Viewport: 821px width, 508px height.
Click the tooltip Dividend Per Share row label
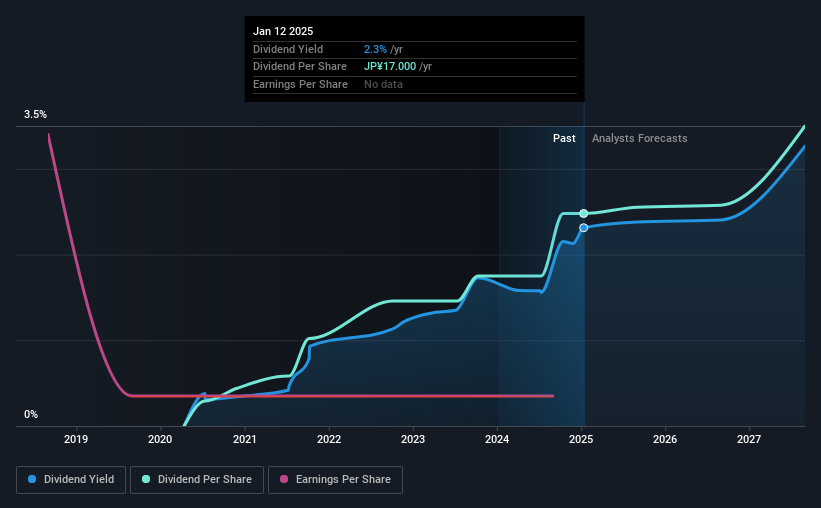click(x=299, y=67)
